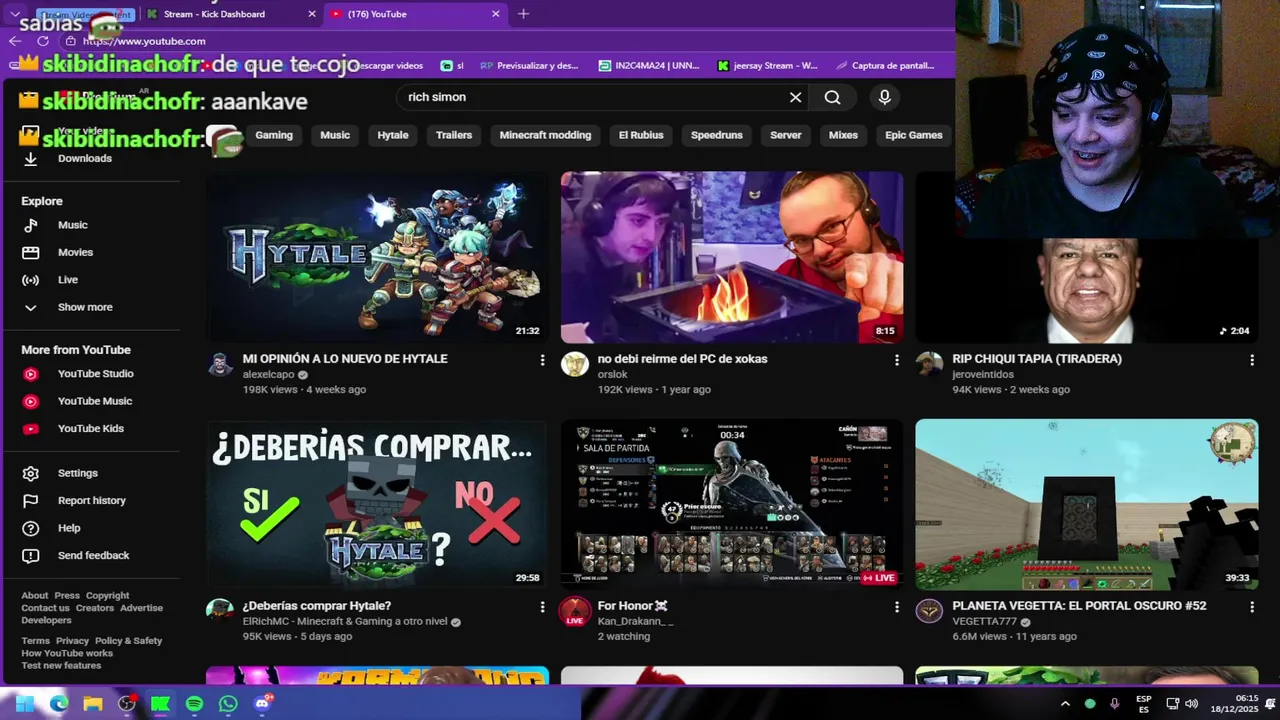
Task: Open the 'IN2C4MA24 | UNN...' bookmark
Action: pyautogui.click(x=649, y=66)
